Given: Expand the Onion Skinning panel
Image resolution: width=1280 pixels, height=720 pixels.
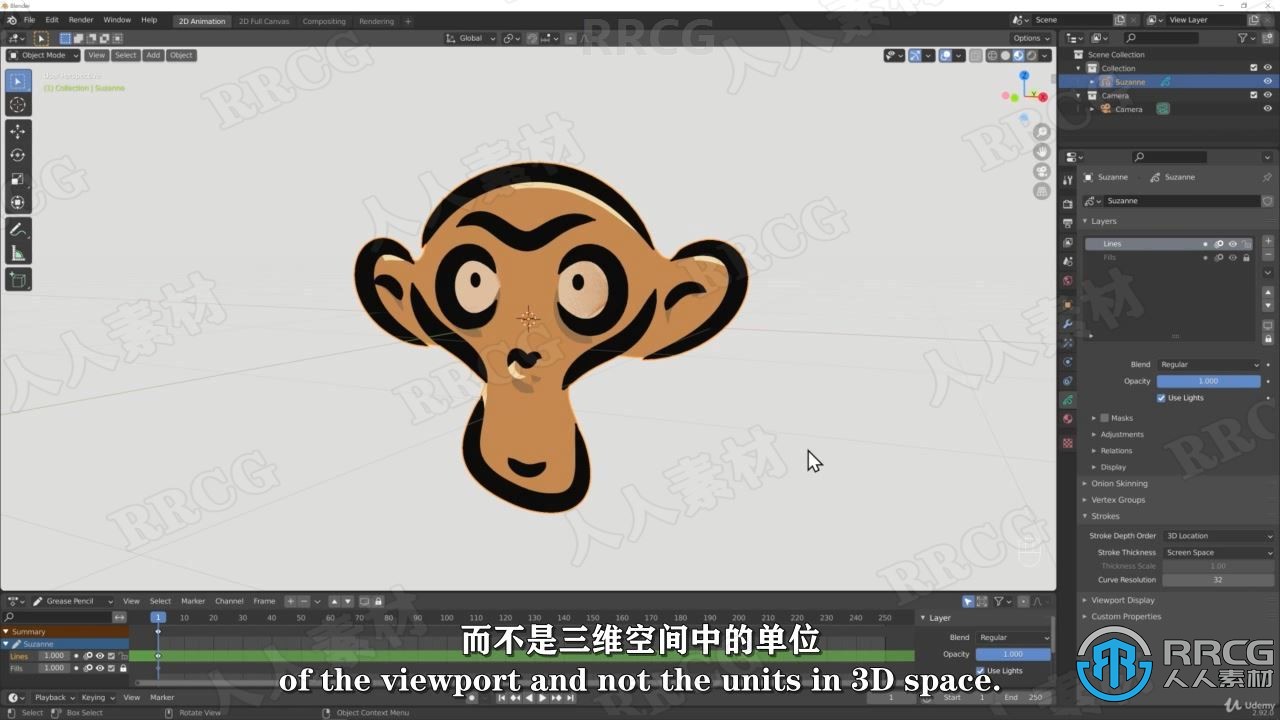Looking at the screenshot, I should tap(1118, 484).
